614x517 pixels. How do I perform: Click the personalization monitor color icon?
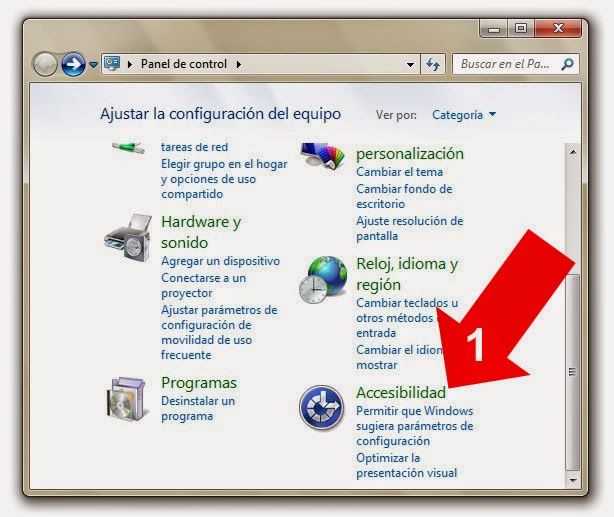coord(323,155)
